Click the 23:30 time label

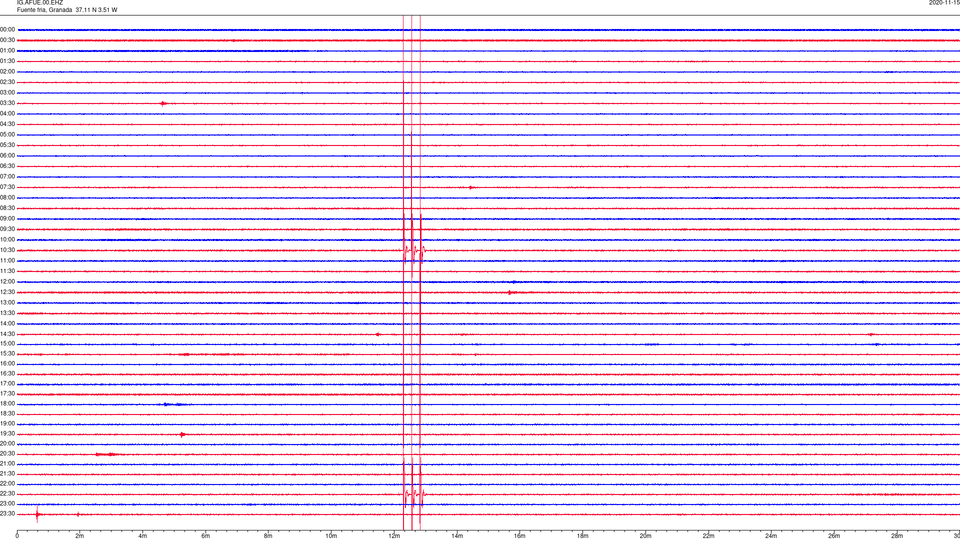pyautogui.click(x=7, y=514)
